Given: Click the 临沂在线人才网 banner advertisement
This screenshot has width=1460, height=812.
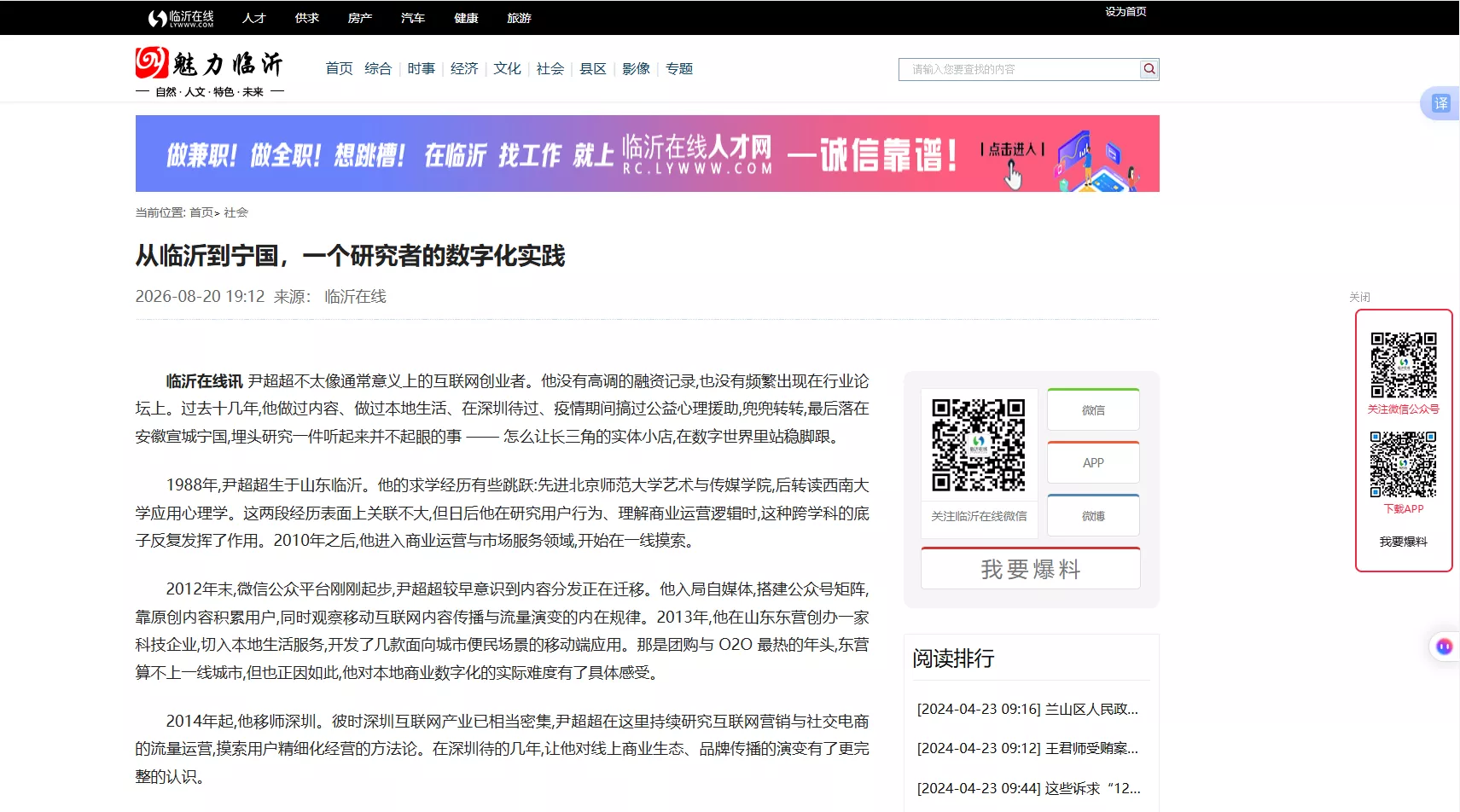Looking at the screenshot, I should 647,154.
